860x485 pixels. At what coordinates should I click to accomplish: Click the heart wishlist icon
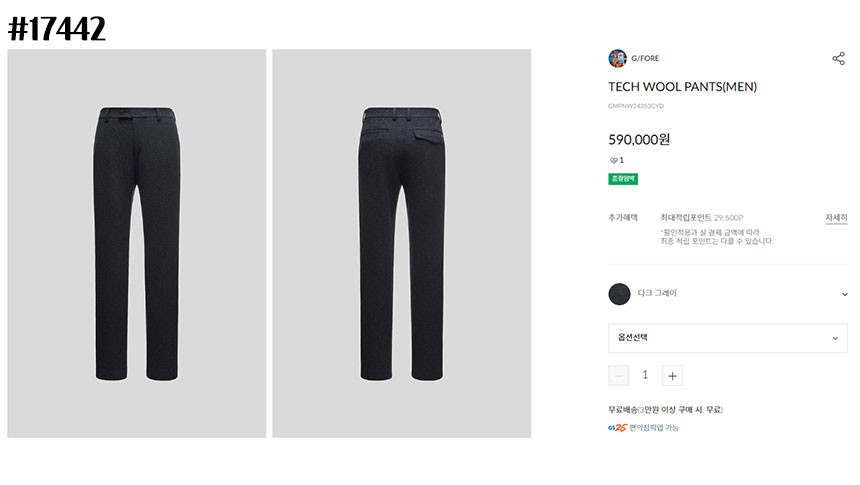click(x=613, y=160)
